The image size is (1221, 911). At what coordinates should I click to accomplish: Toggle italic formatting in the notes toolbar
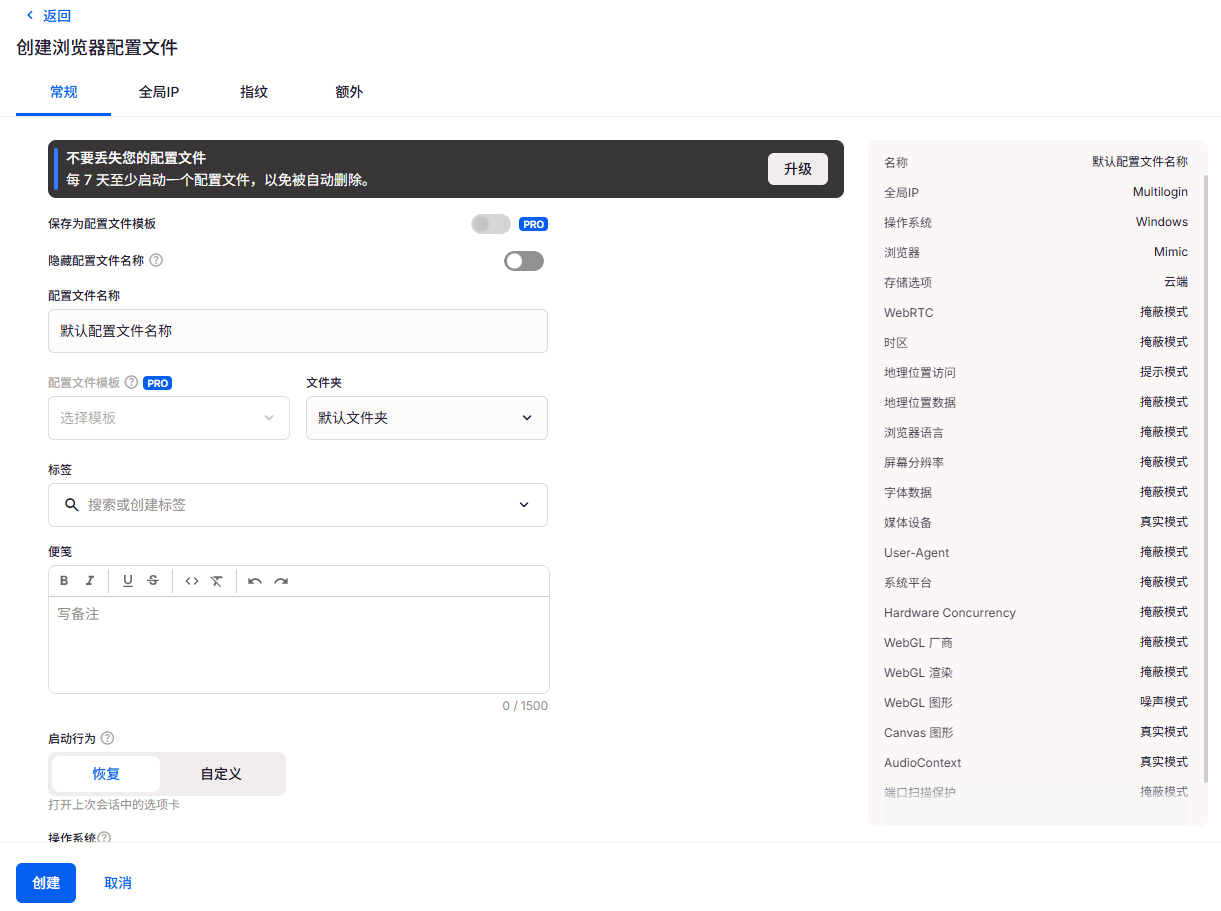point(90,581)
